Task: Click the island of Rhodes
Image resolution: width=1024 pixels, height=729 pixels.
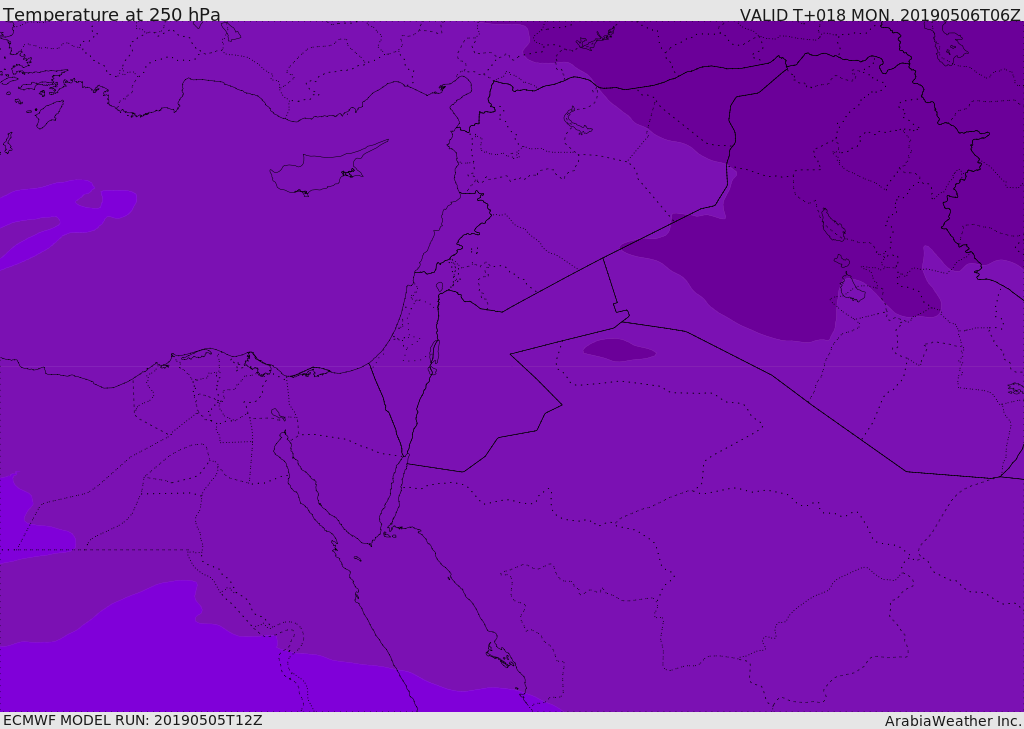Action: 48,113
